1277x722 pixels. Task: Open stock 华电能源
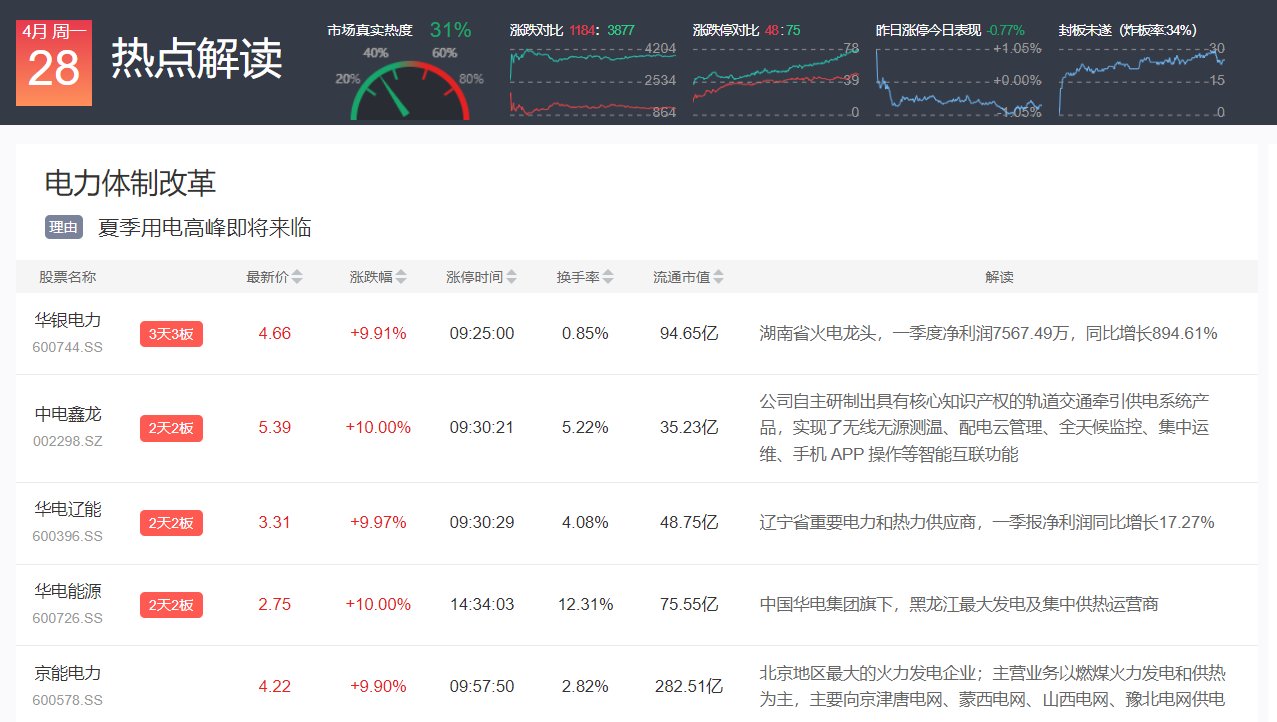tap(68, 591)
